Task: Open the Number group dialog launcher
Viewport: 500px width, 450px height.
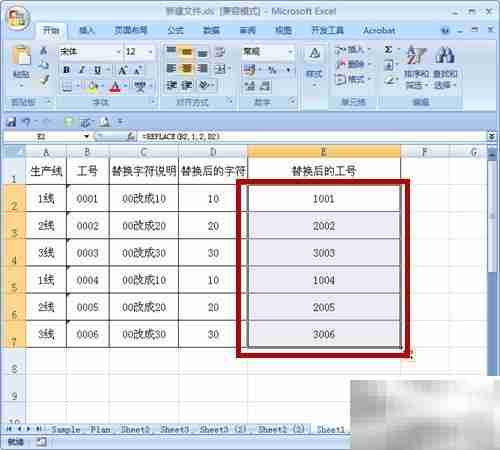Action: [292, 100]
